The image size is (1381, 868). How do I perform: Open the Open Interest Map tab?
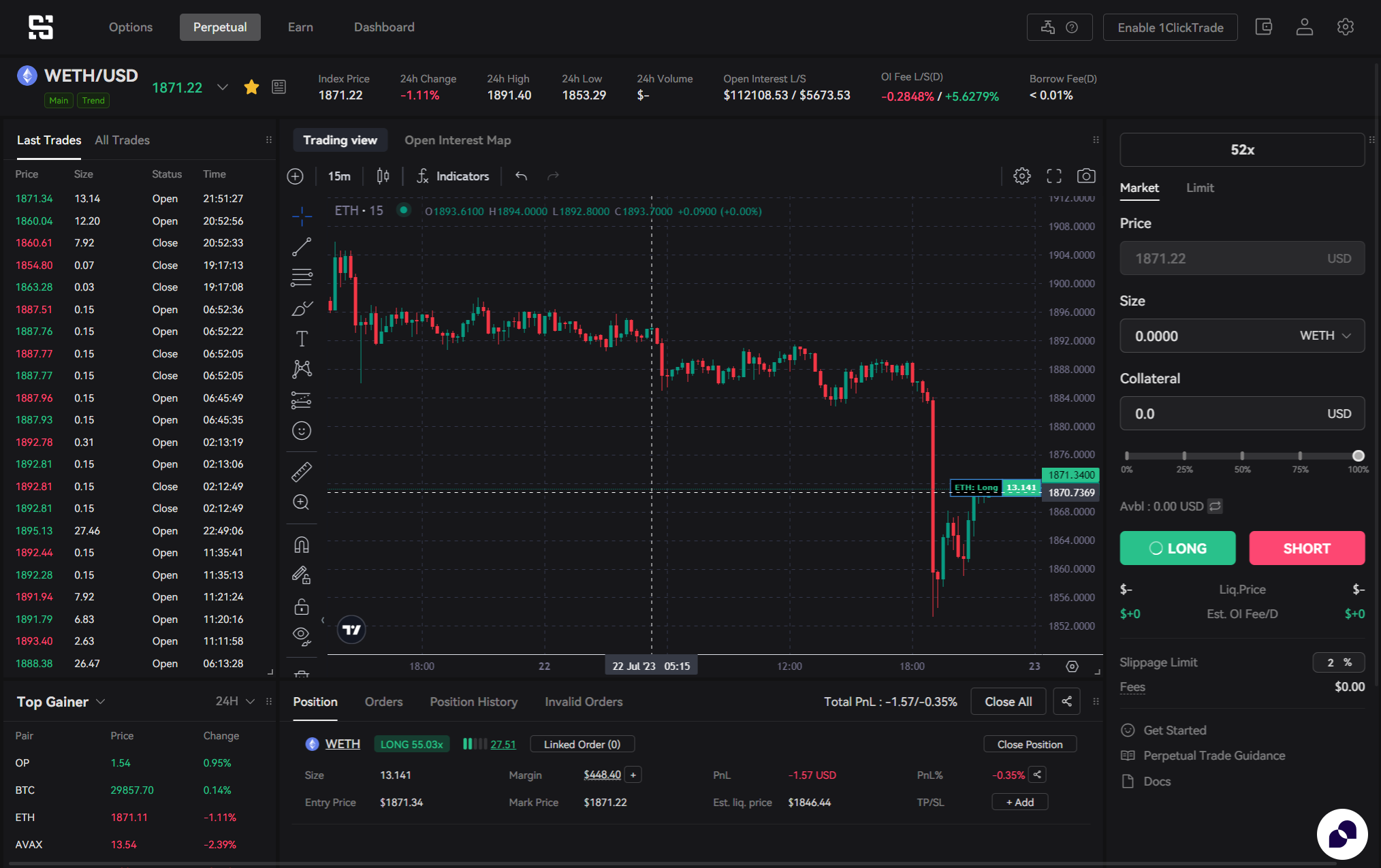coord(458,140)
